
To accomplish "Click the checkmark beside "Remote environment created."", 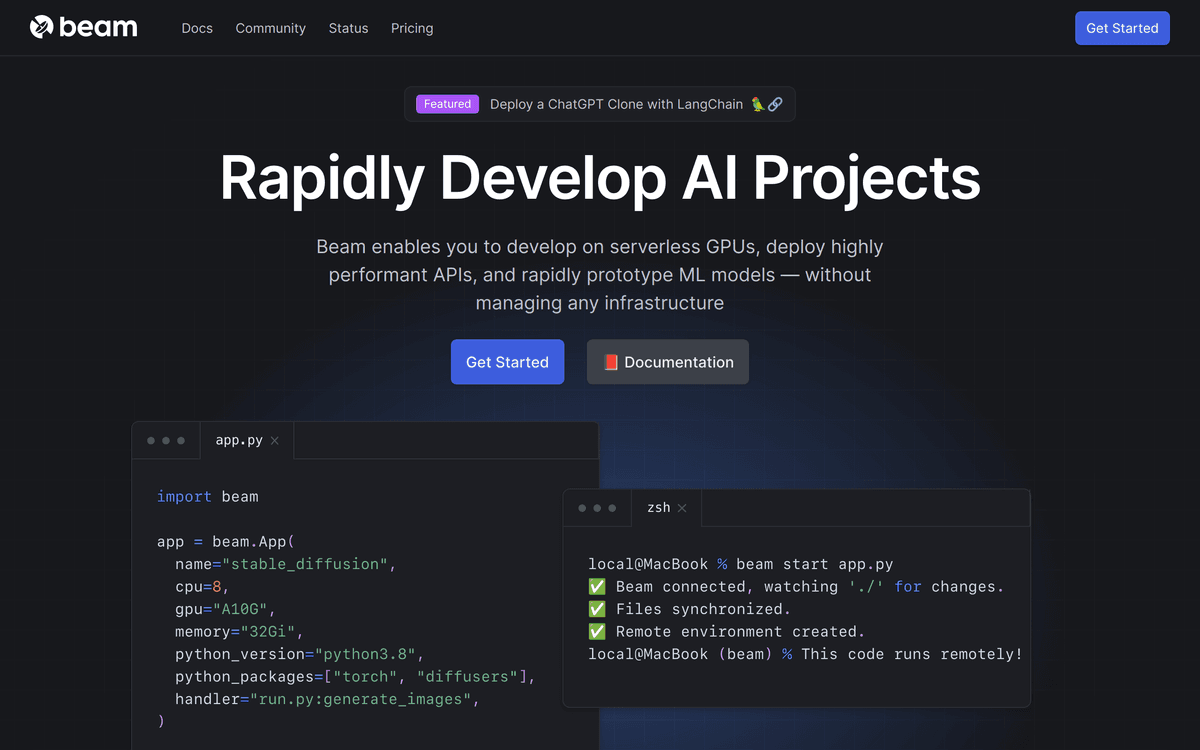I will point(597,632).
